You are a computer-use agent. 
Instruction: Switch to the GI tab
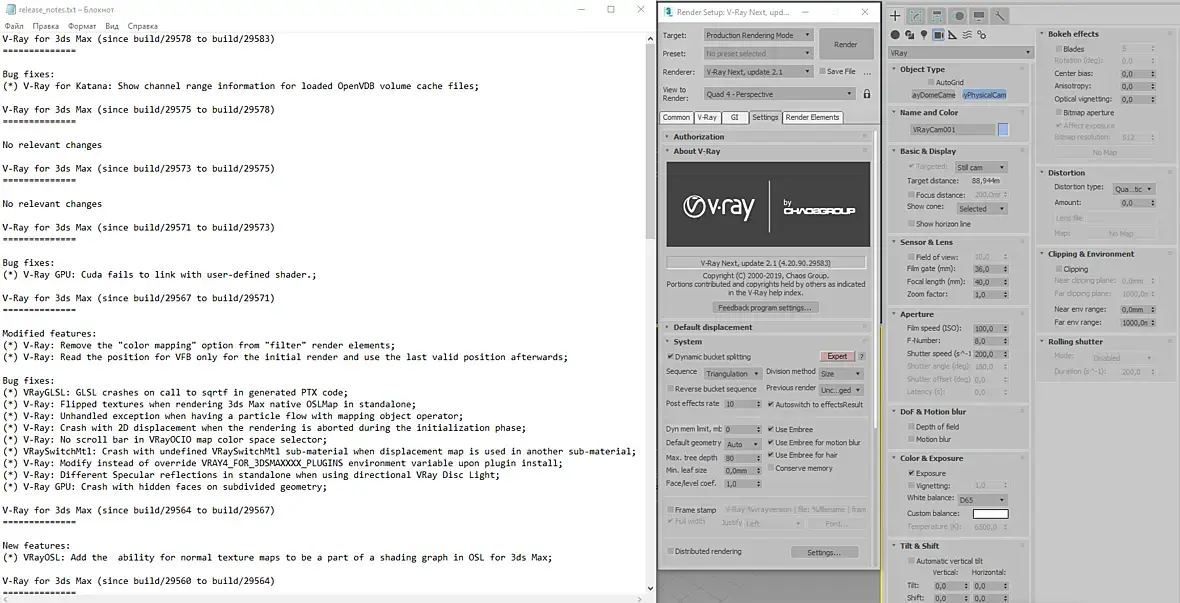[x=734, y=117]
